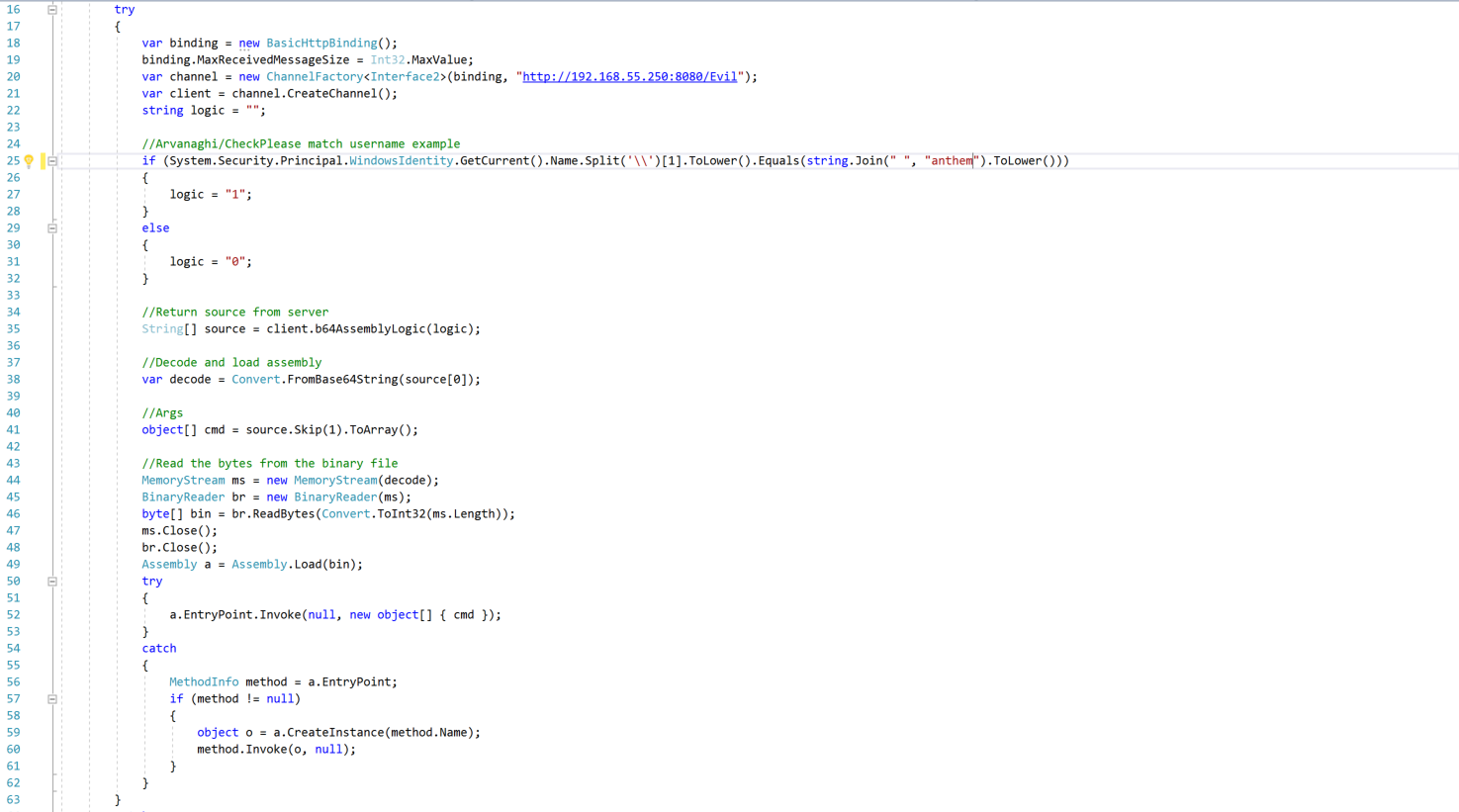
Task: Click the MethodInfo type name
Action: (x=204, y=682)
